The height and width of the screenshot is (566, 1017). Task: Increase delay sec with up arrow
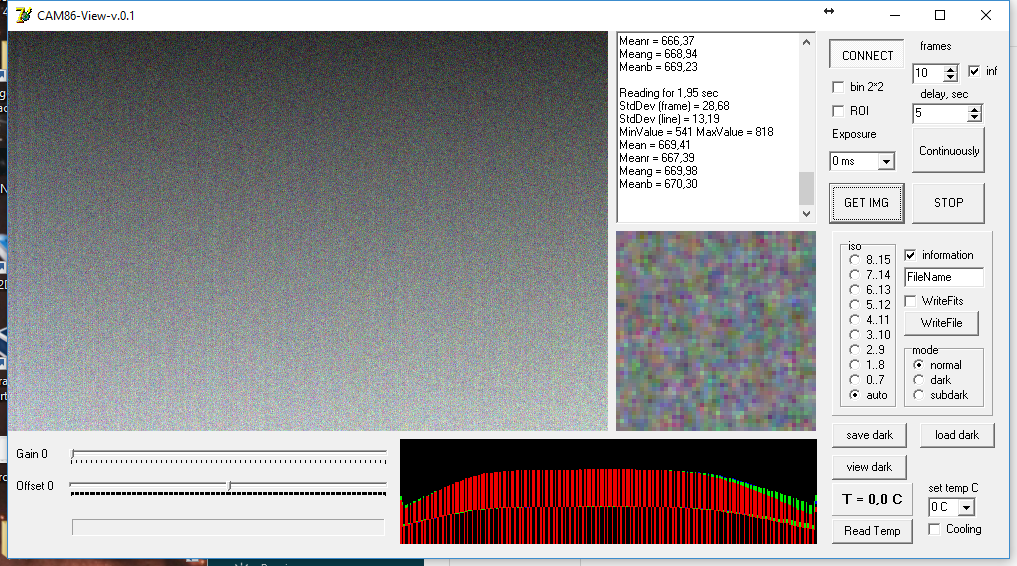(x=974, y=109)
